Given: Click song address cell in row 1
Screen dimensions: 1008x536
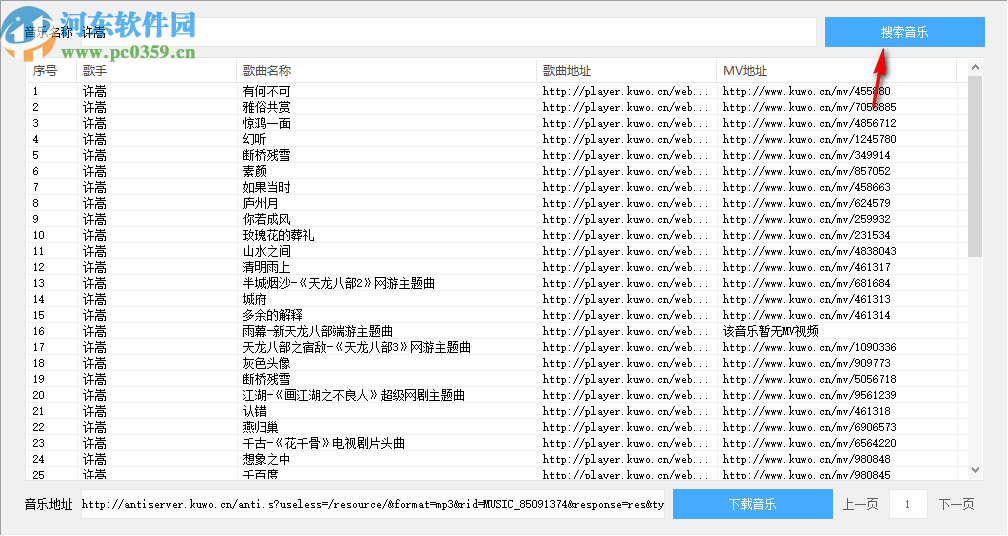Looking at the screenshot, I should [626, 91].
